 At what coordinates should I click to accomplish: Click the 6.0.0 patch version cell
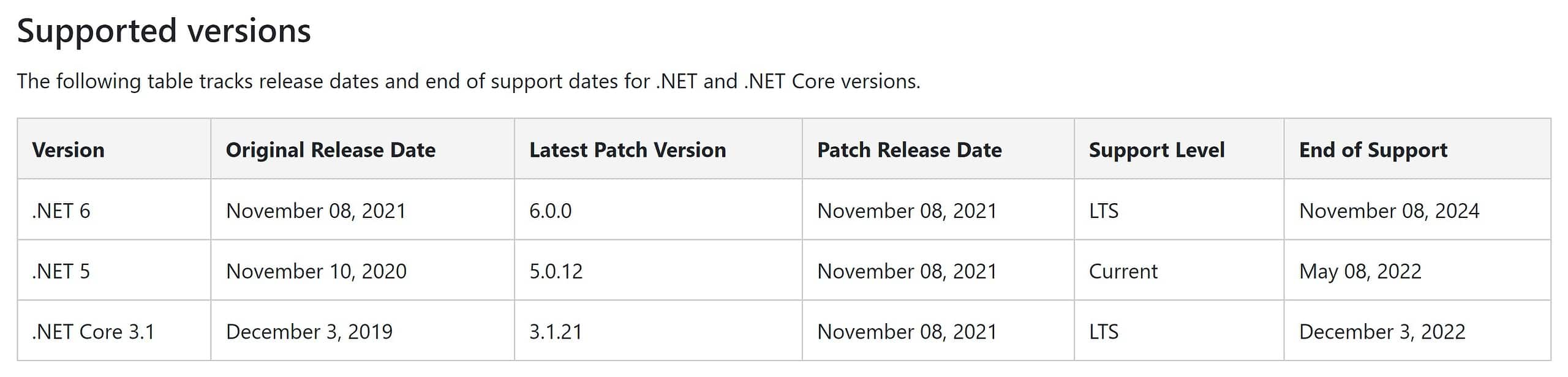point(551,211)
